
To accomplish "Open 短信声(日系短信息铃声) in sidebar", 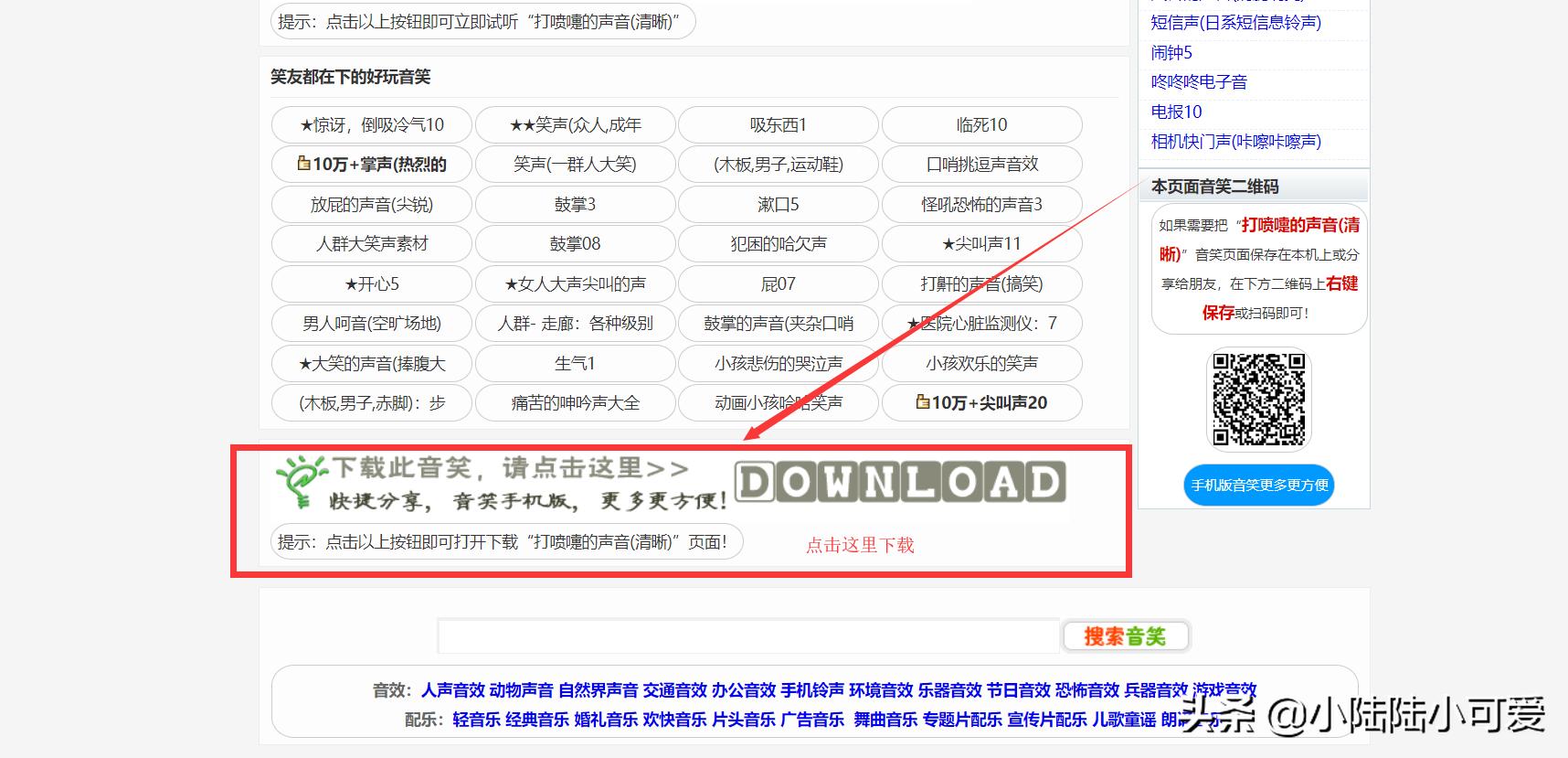I will (1235, 23).
